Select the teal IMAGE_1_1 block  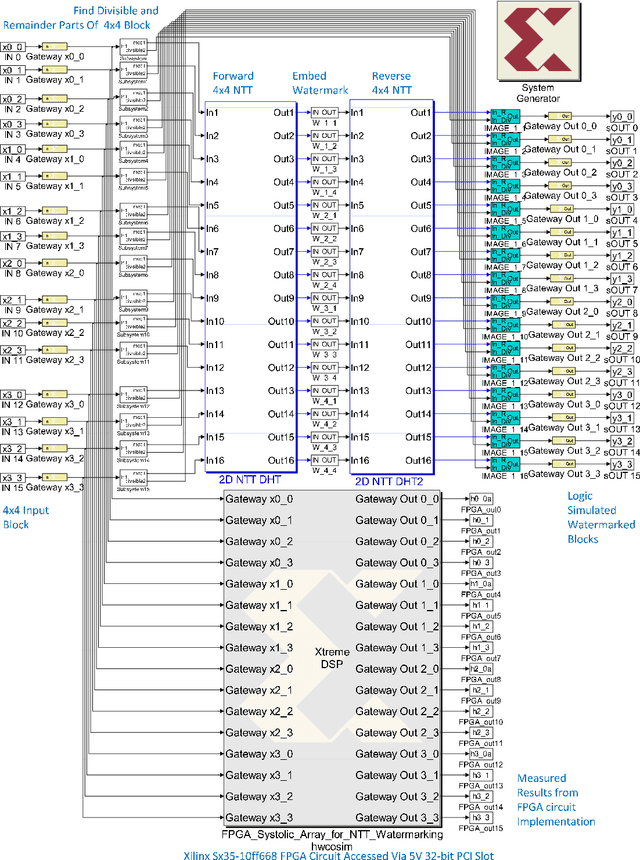tap(504, 116)
